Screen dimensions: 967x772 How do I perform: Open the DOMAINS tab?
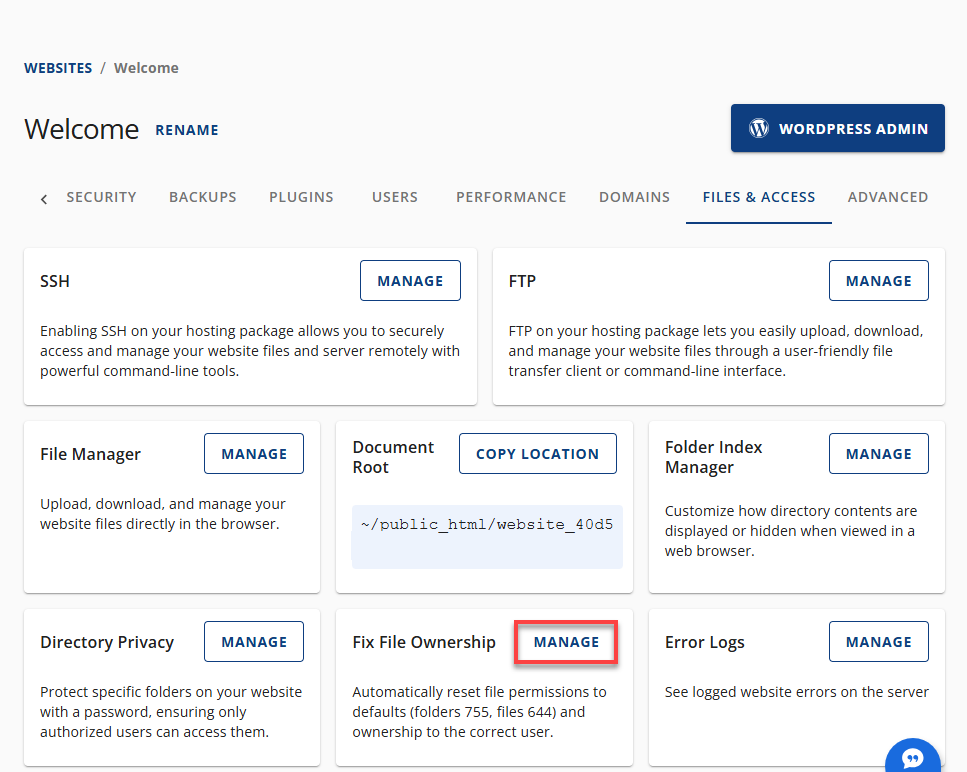pyautogui.click(x=634, y=197)
